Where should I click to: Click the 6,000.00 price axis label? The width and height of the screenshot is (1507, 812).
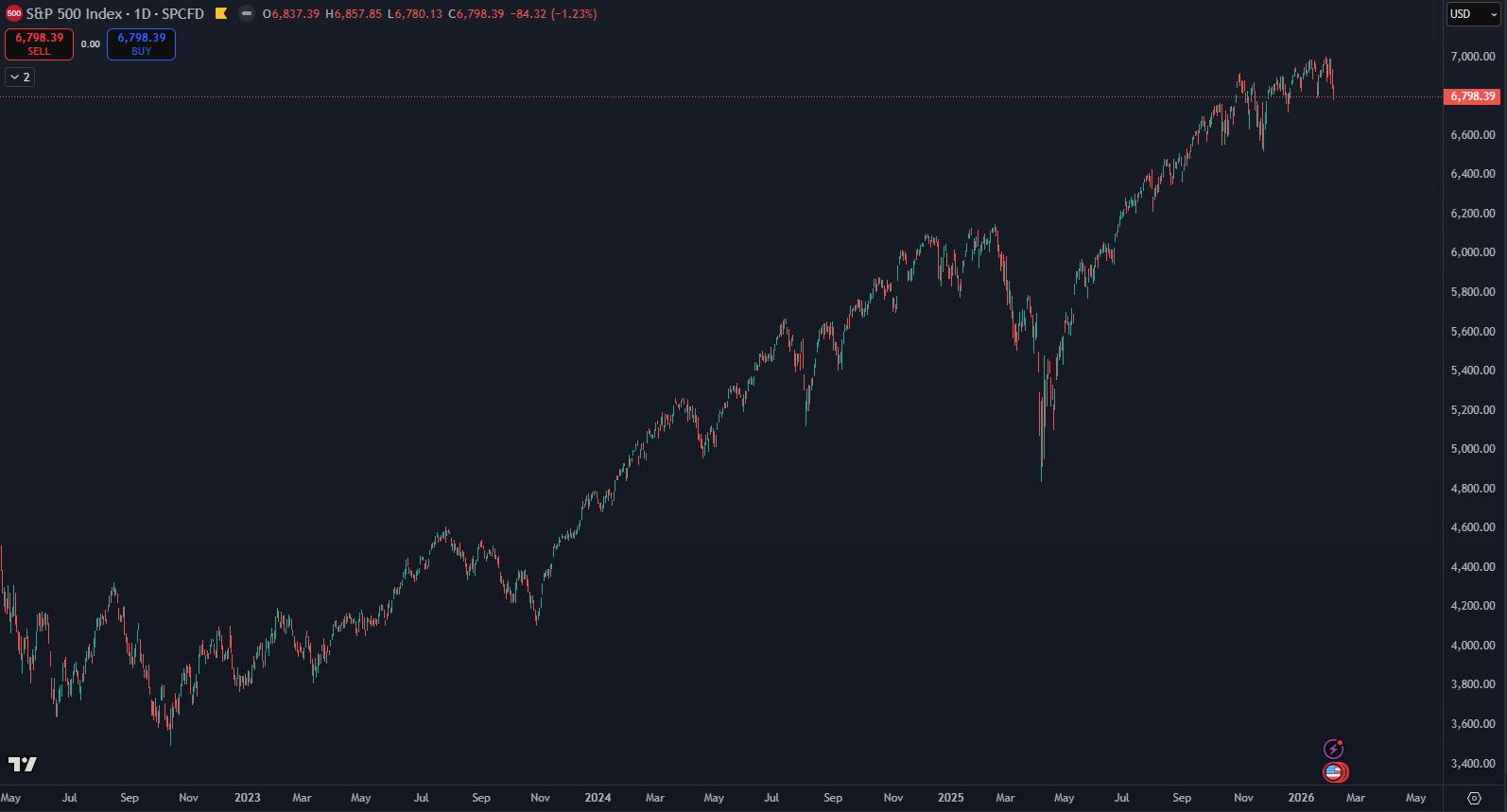tap(1473, 252)
